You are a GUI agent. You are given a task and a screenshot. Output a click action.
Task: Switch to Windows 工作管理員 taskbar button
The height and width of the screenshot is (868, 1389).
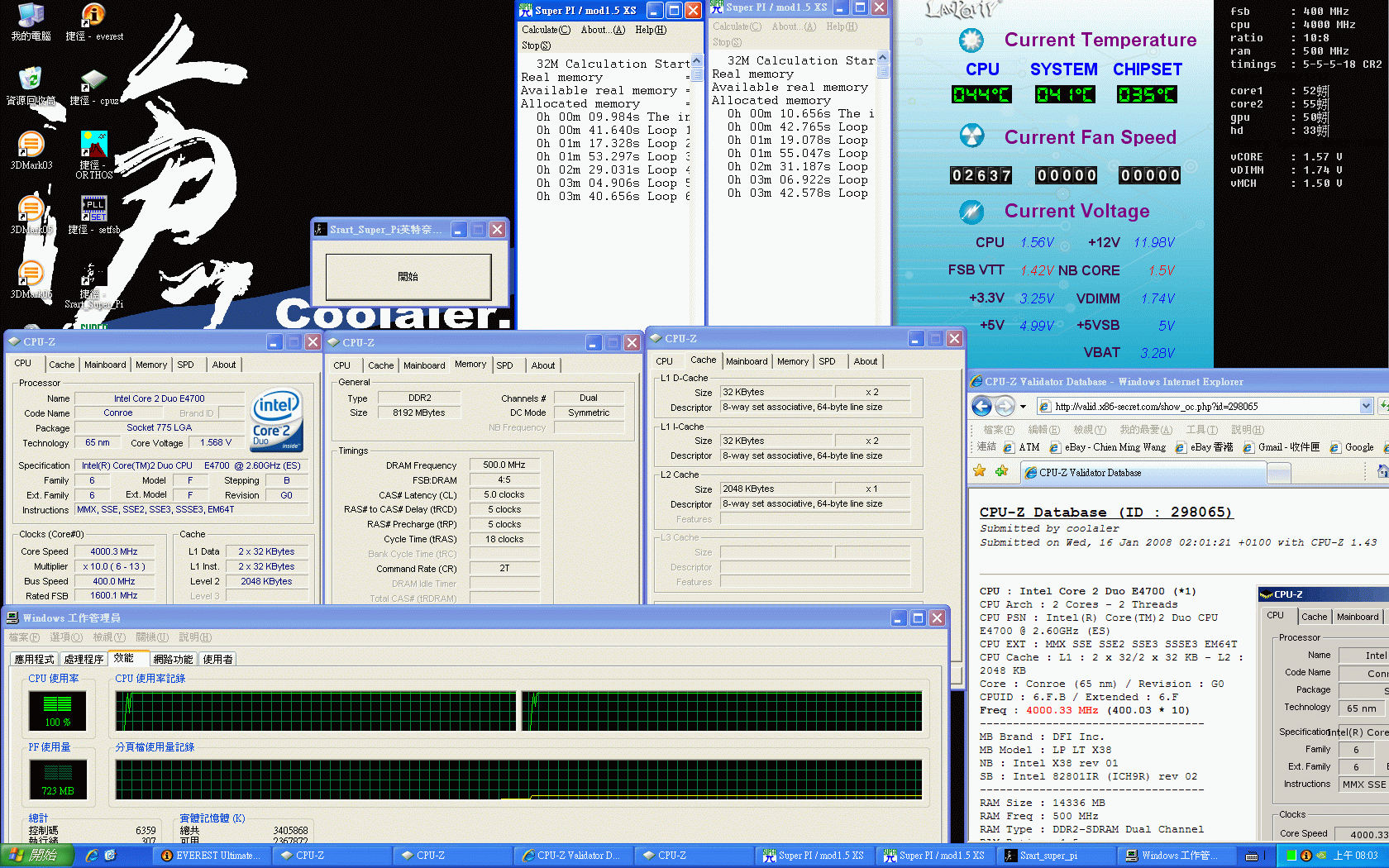1176,856
